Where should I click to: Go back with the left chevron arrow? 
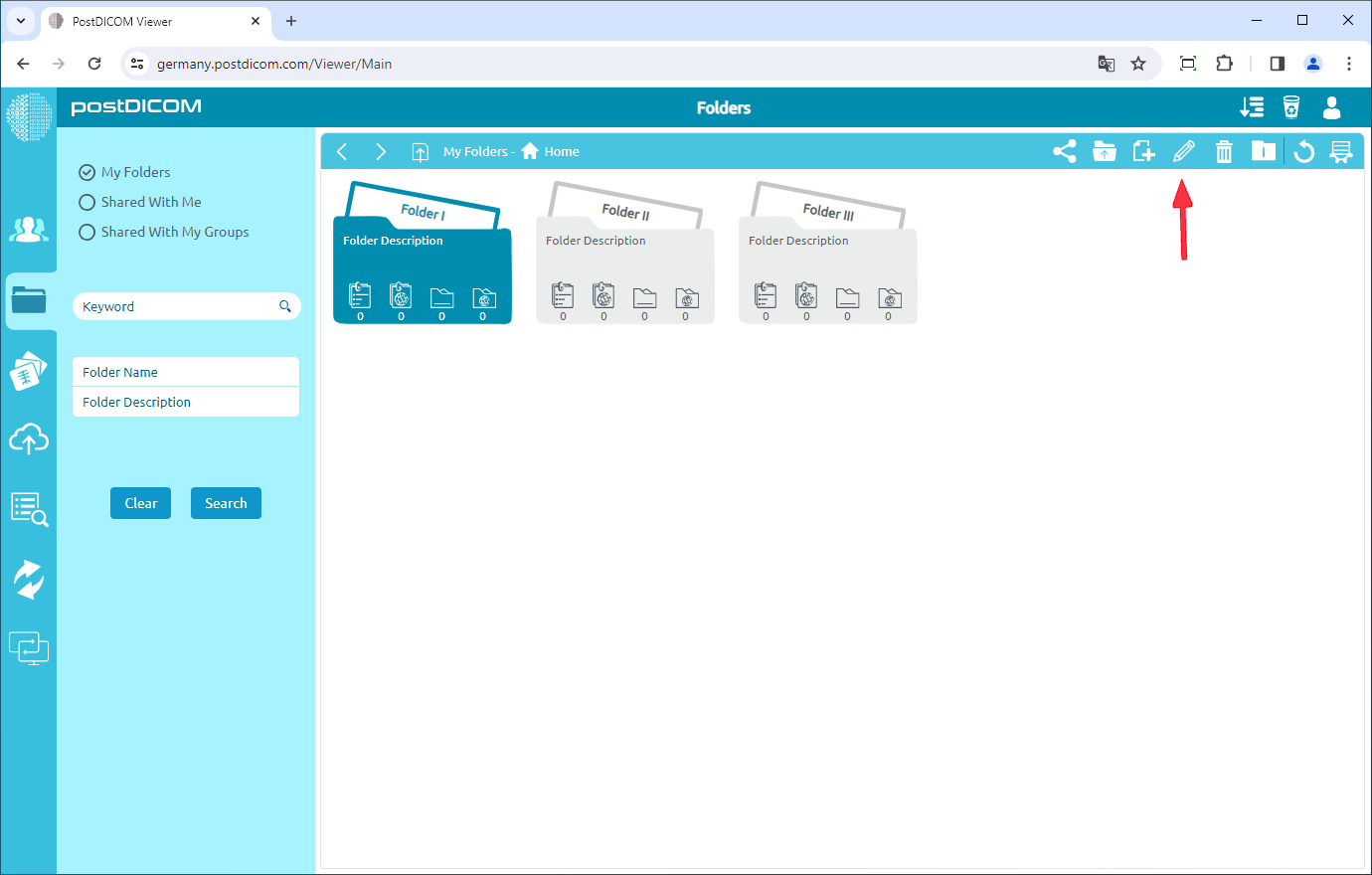click(x=342, y=151)
